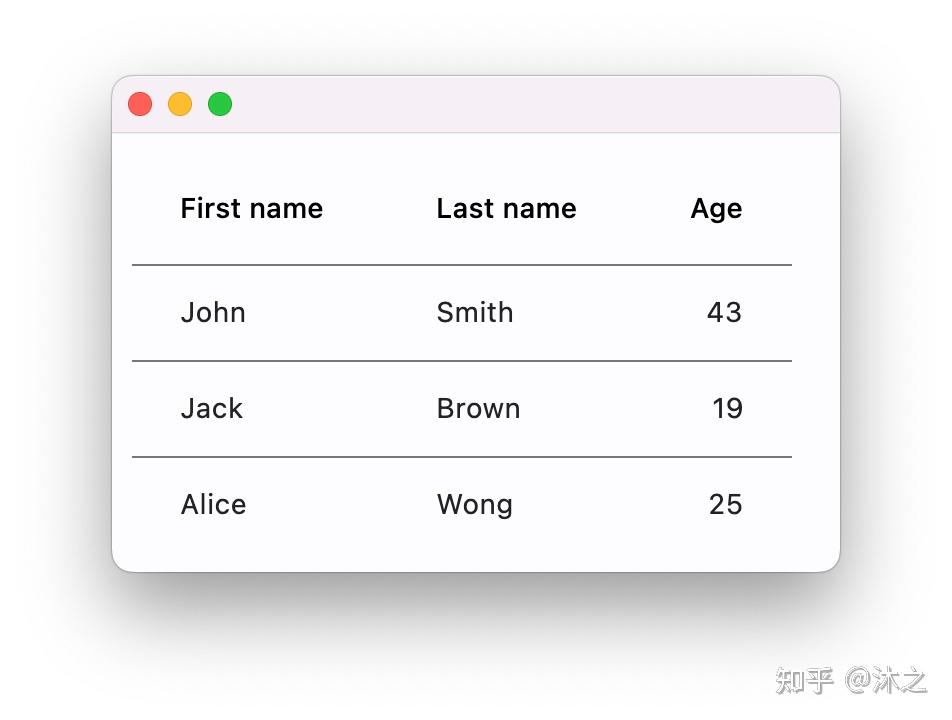Select the Last name column header
This screenshot has height=720, width=952.
(506, 208)
